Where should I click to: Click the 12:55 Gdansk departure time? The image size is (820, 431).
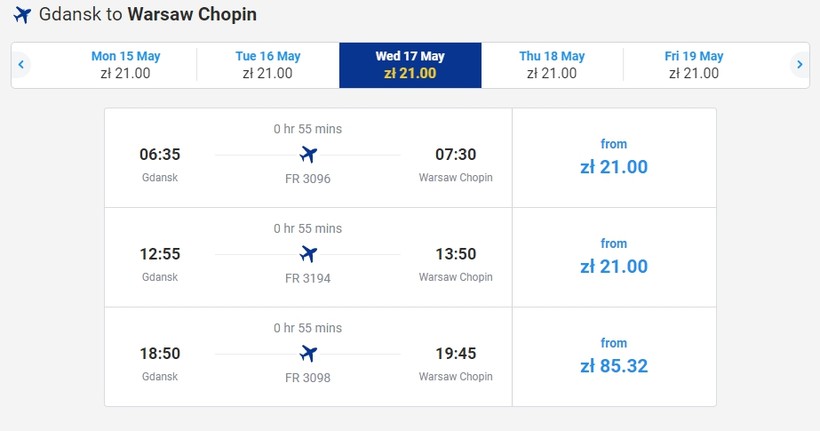(160, 254)
